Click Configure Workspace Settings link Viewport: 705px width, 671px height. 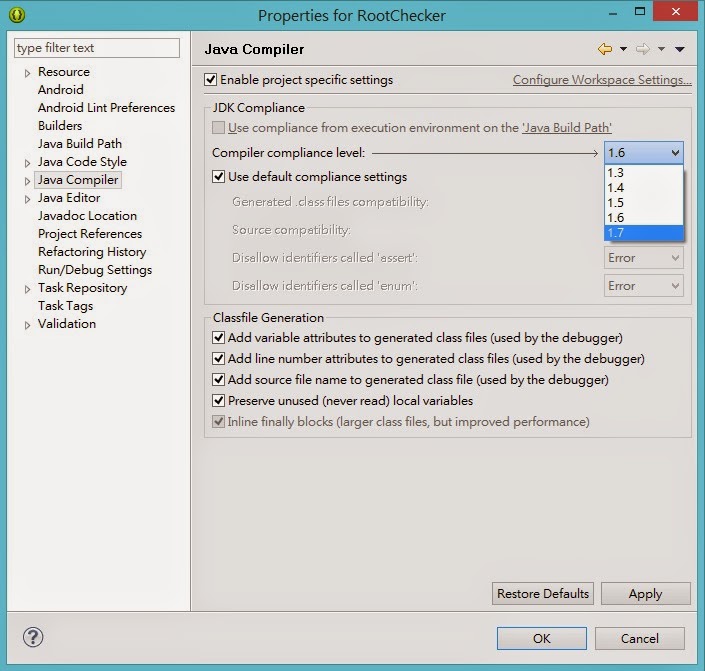602,80
